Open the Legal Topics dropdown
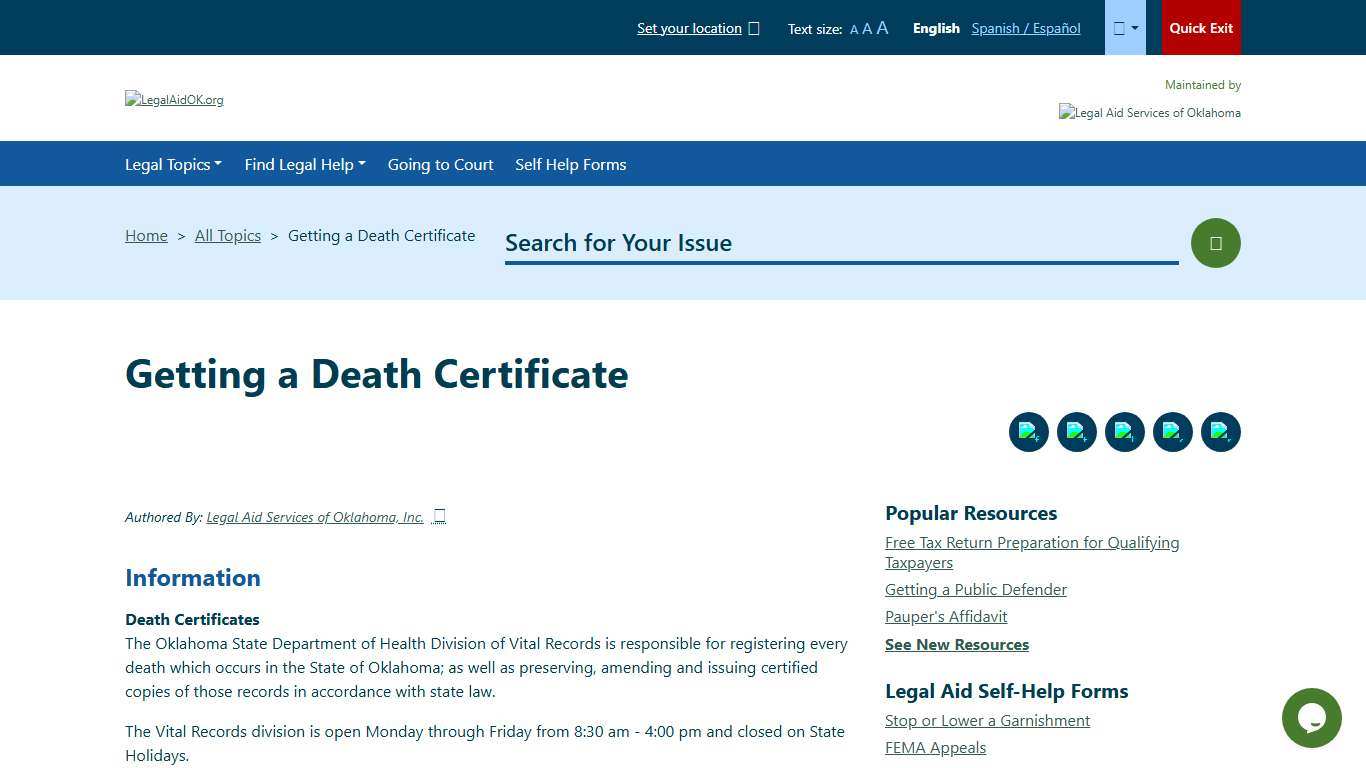 tap(173, 164)
